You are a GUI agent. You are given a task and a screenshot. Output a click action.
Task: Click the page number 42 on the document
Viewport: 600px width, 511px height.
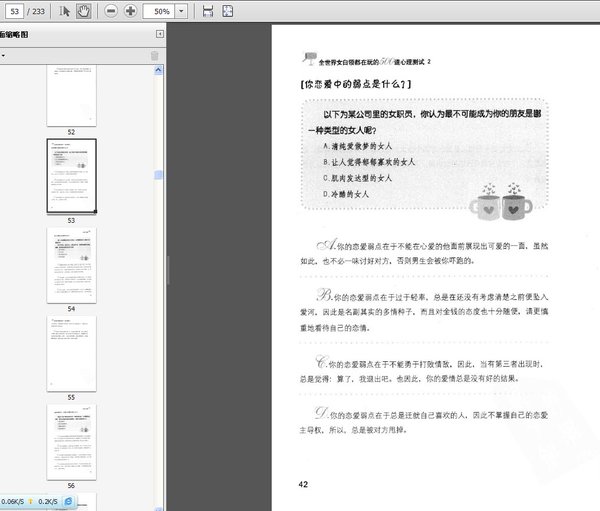coord(303,484)
